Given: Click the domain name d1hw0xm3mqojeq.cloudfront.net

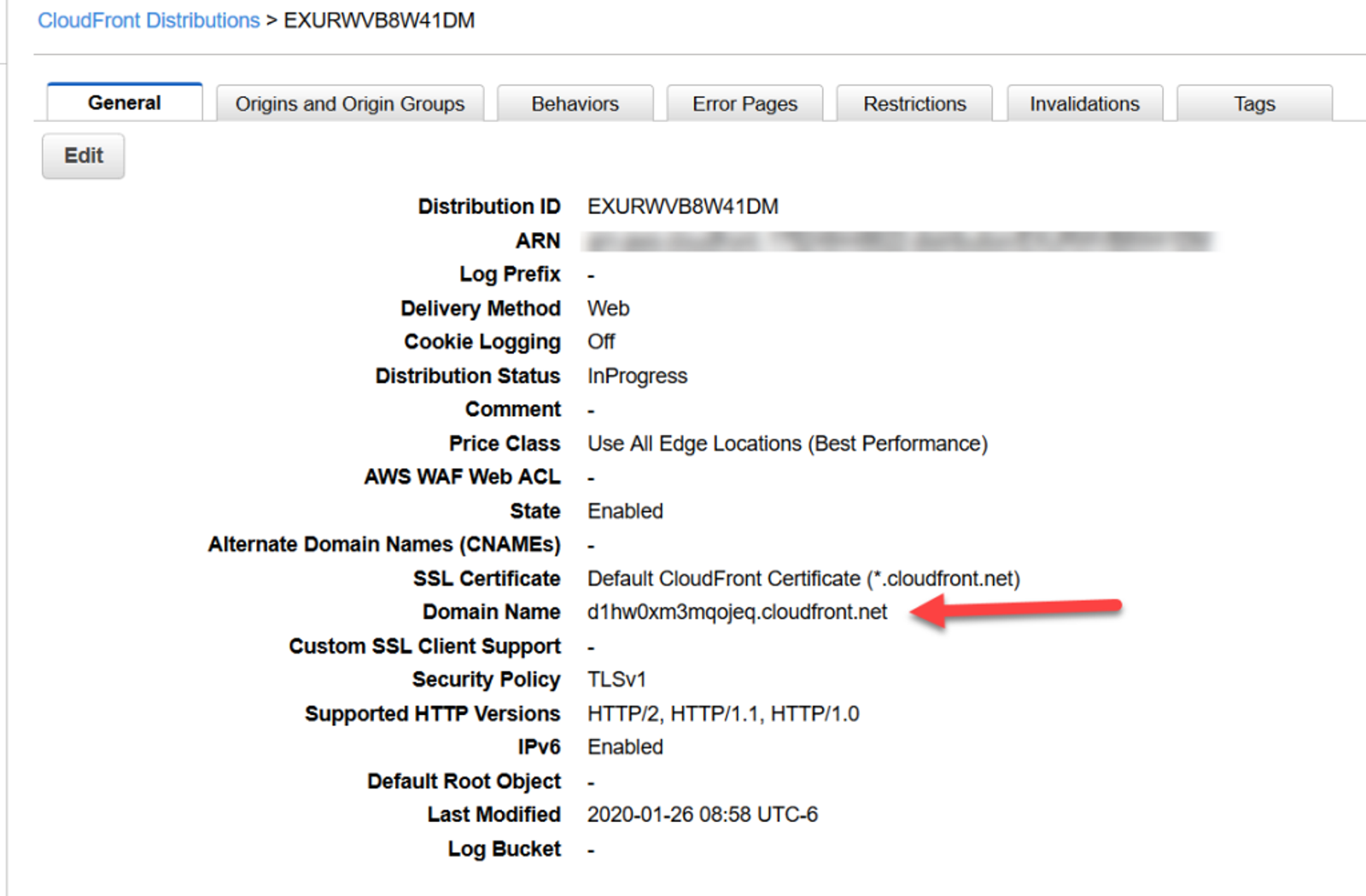Looking at the screenshot, I should pyautogui.click(x=738, y=612).
